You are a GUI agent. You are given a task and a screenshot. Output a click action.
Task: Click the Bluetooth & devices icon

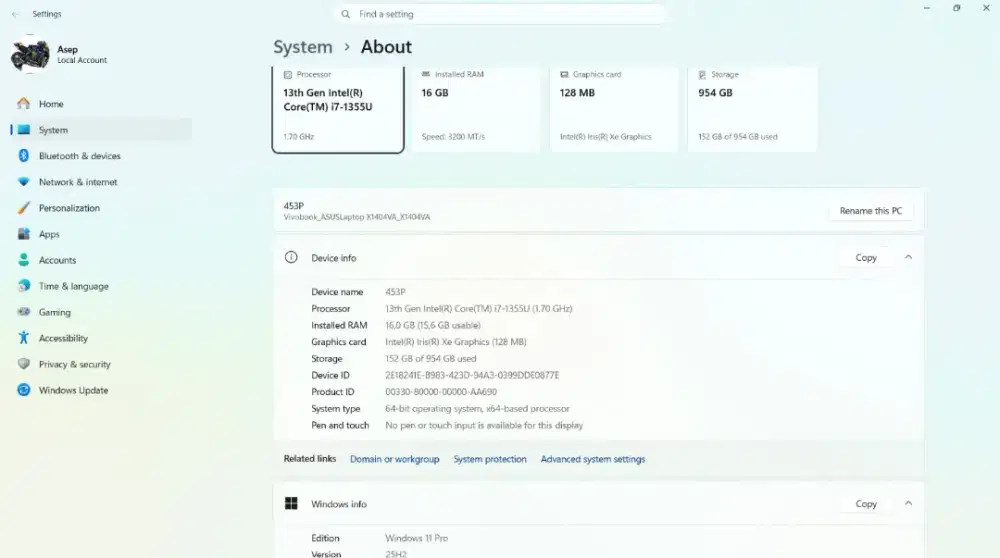point(24,156)
